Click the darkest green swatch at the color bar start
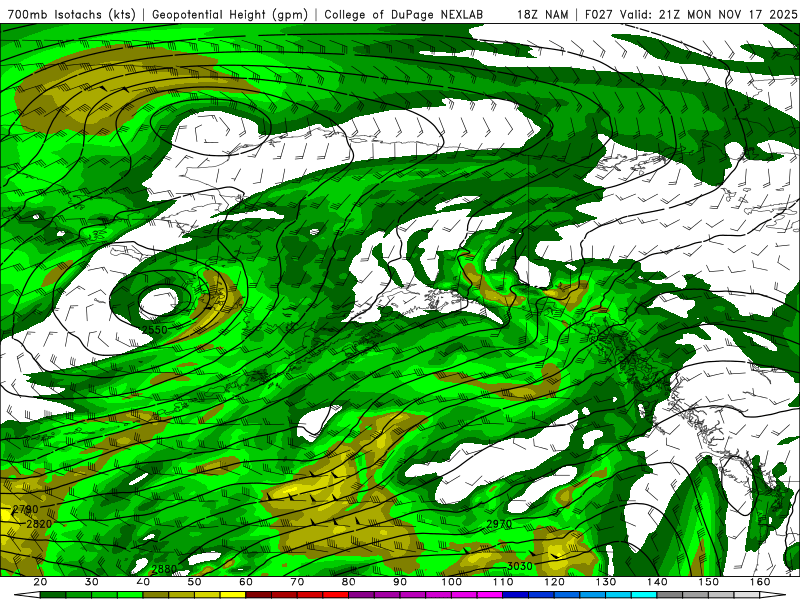Image resolution: width=800 pixels, height=600 pixels. (x=53, y=595)
